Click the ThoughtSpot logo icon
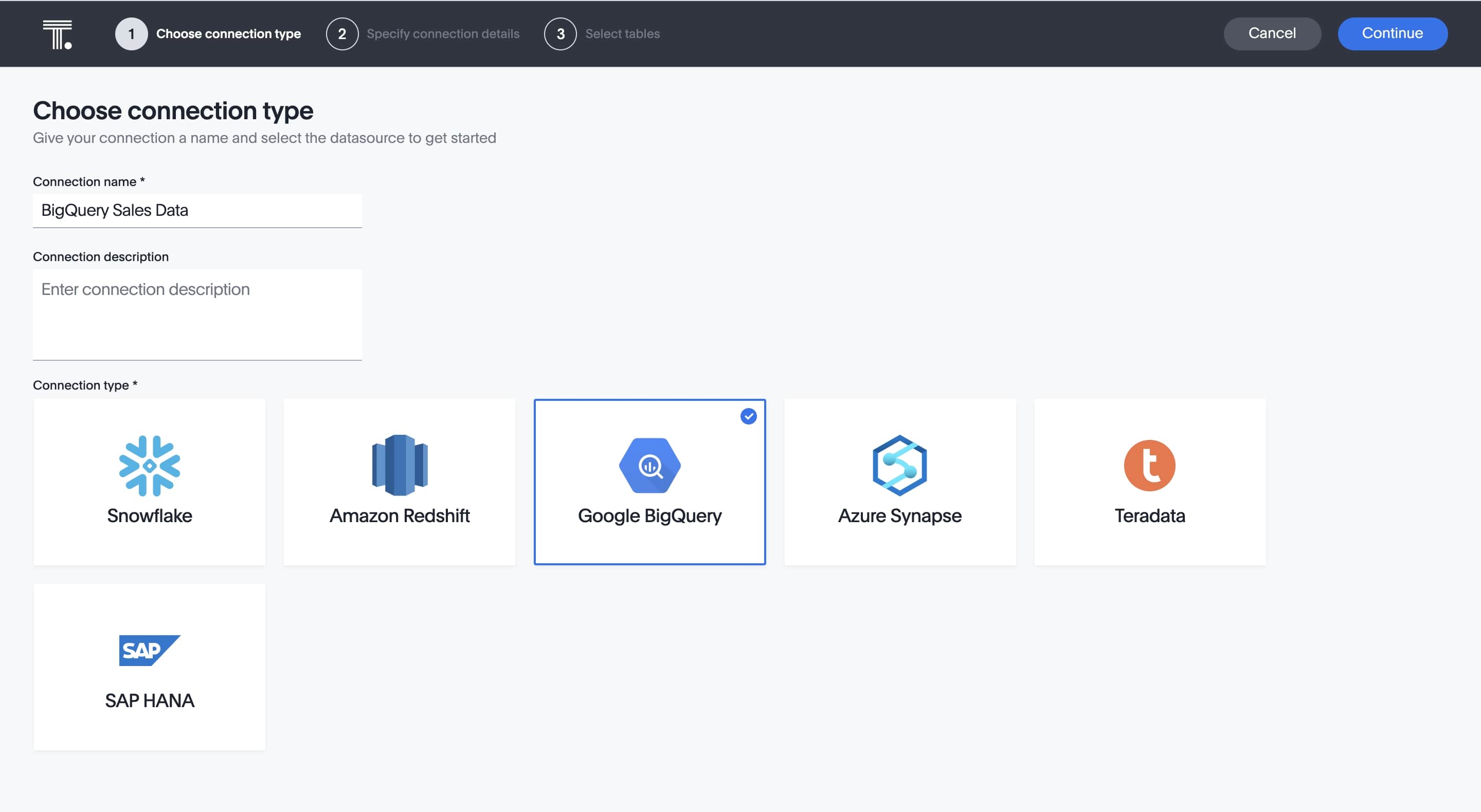Screen dimensions: 1481x812 pyautogui.click(x=57, y=34)
